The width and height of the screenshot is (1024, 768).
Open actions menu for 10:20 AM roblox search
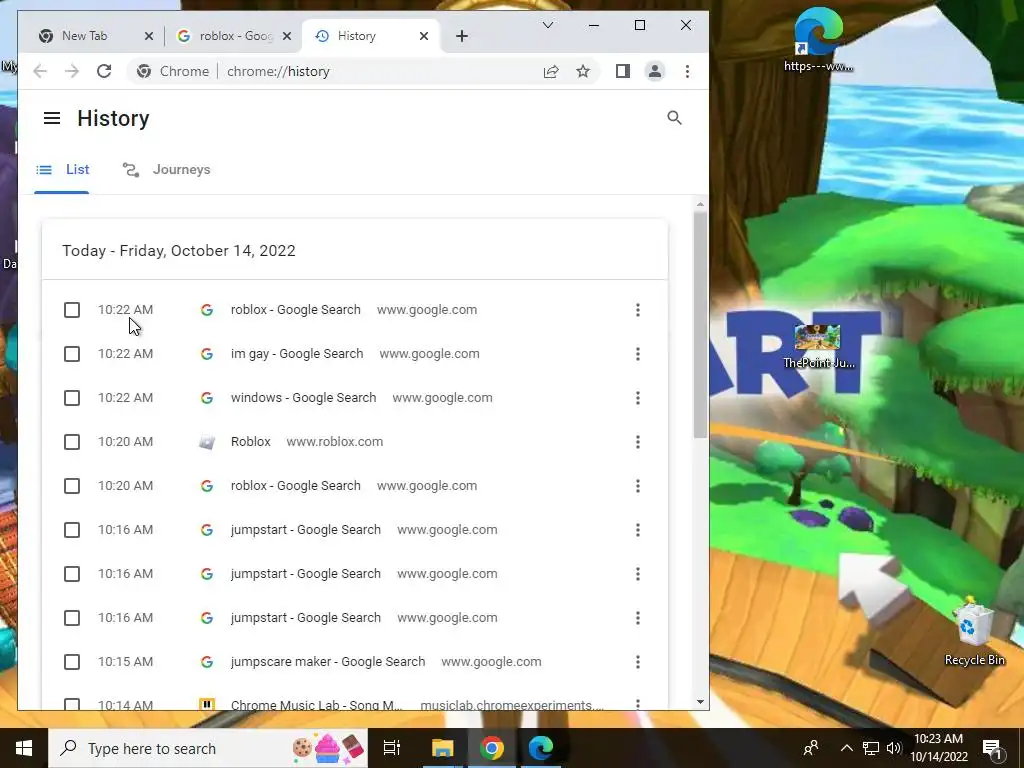click(638, 486)
